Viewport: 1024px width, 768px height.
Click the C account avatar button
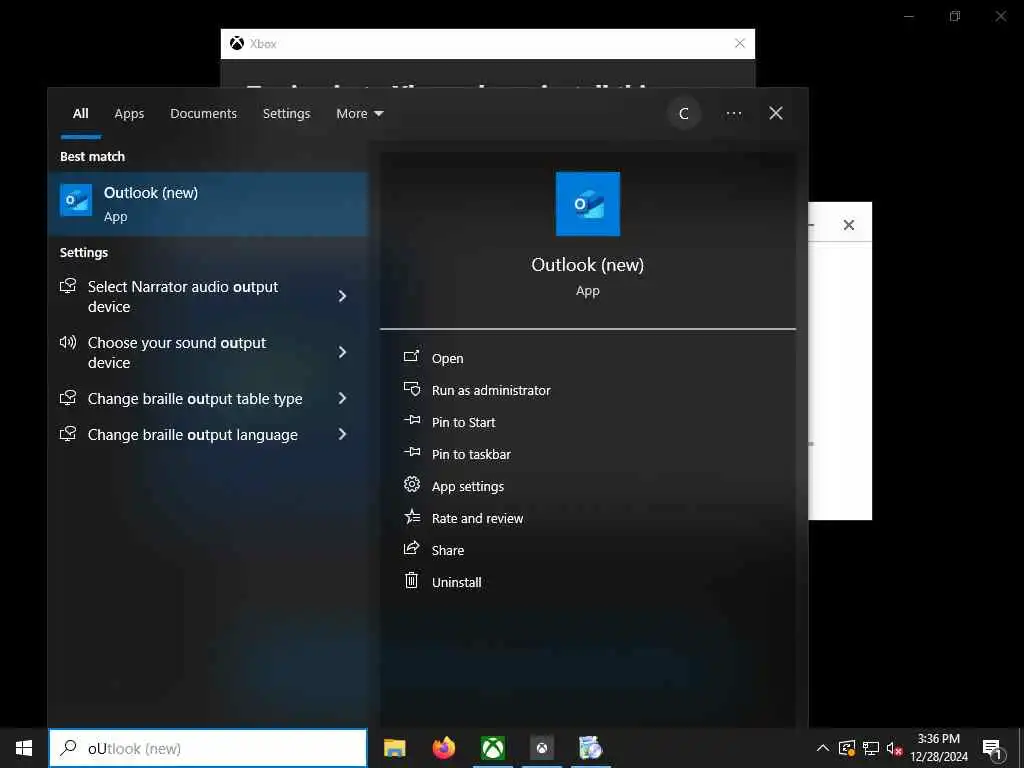coord(684,114)
